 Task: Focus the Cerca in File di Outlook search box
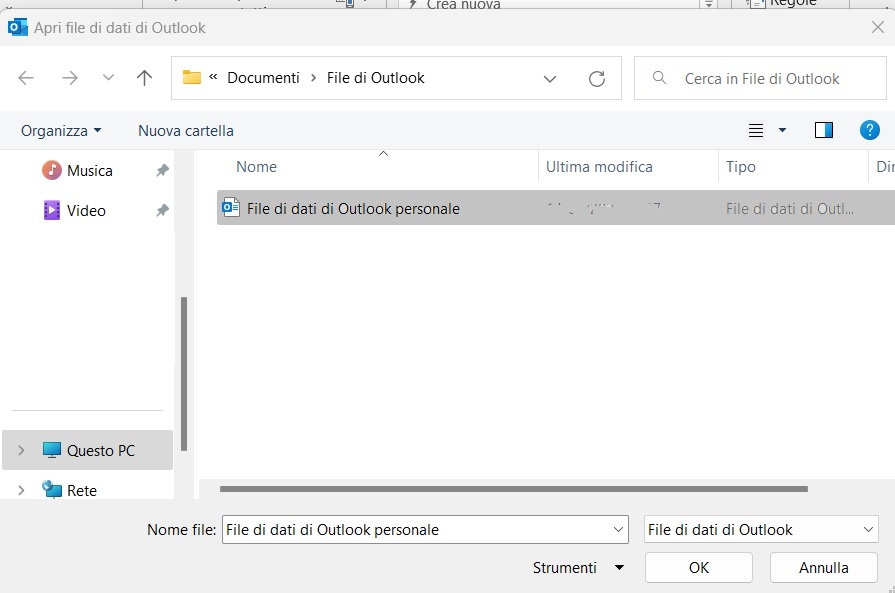760,78
